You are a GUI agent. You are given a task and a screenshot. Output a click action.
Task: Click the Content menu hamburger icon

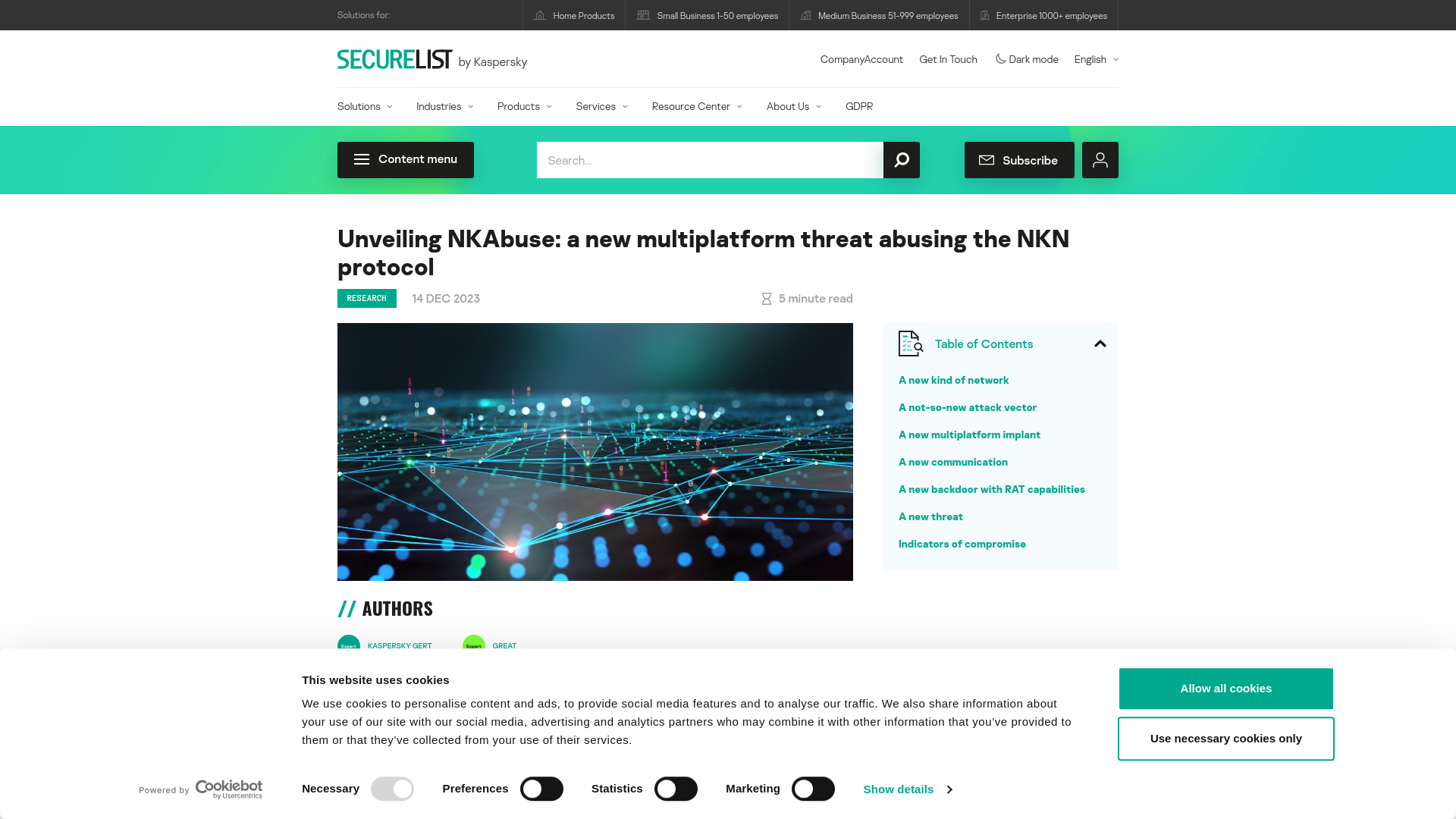click(x=362, y=159)
